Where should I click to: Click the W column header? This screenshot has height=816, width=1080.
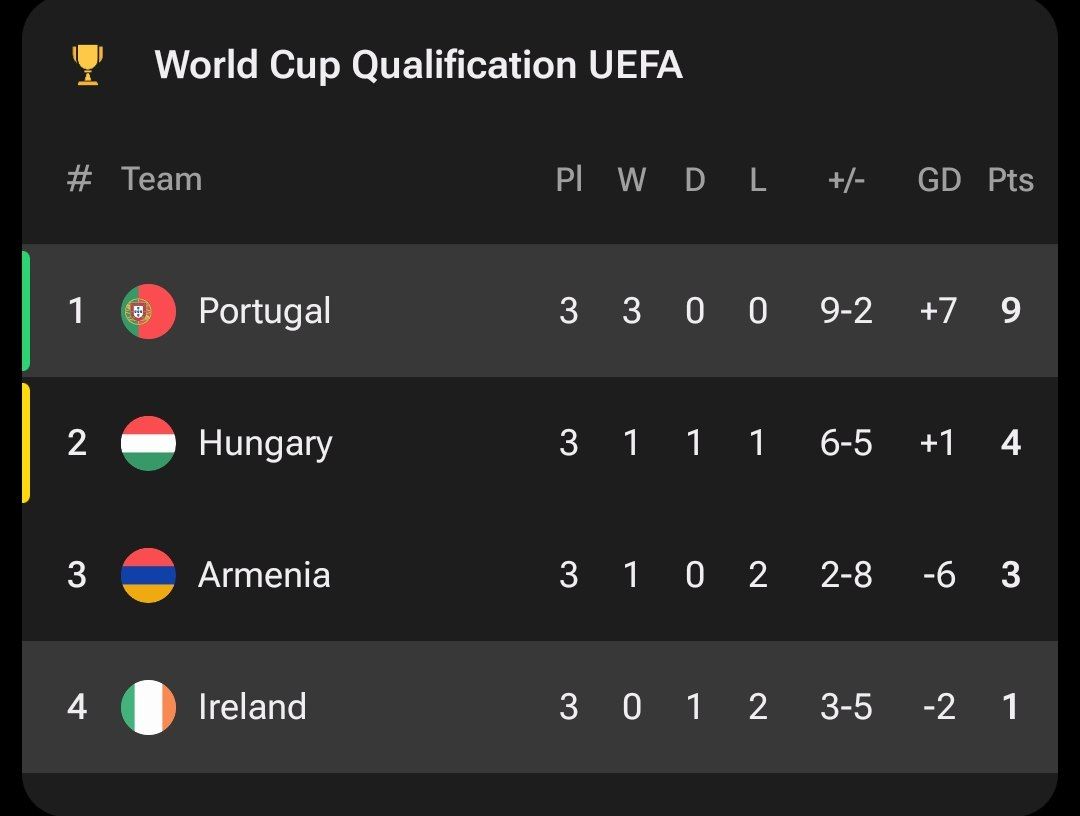(x=631, y=180)
